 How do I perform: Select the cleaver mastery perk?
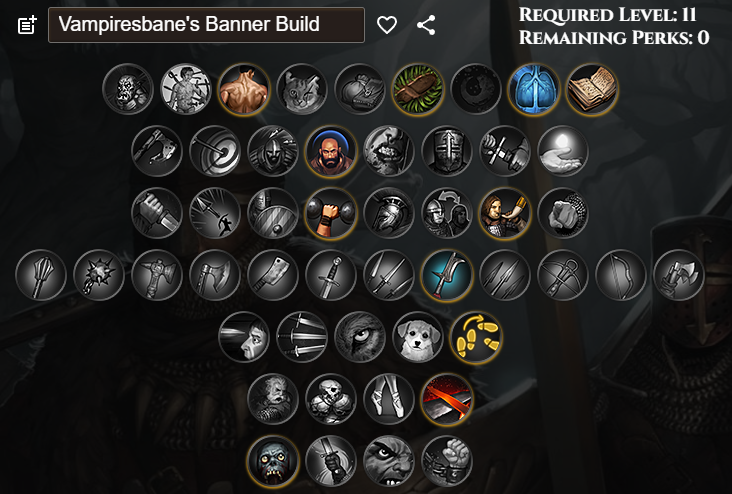point(273,275)
